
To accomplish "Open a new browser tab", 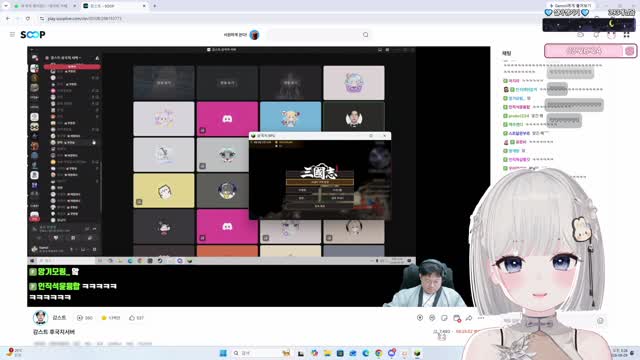I will tap(155, 6).
